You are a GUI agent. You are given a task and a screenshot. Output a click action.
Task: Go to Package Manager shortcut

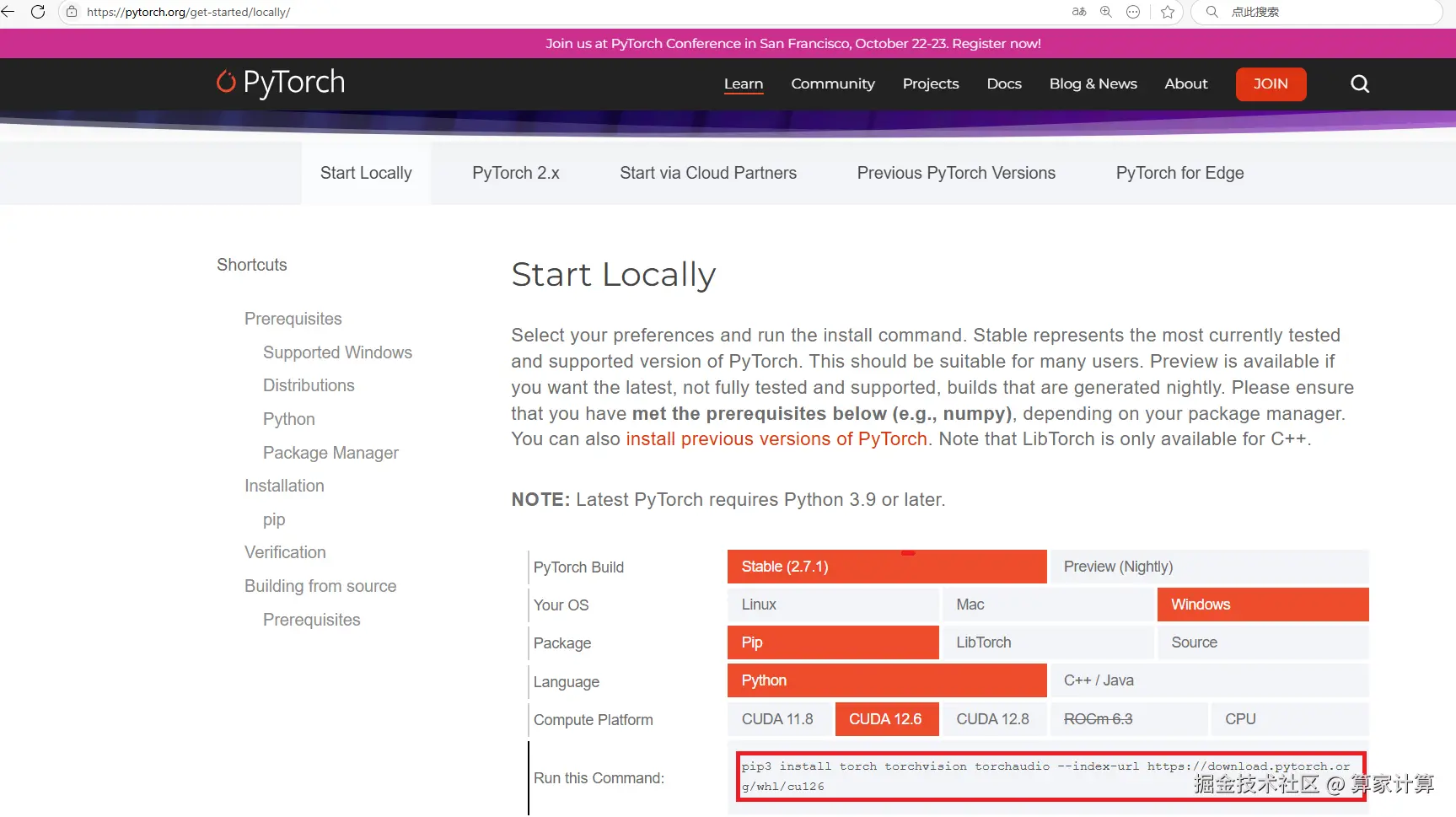(330, 453)
